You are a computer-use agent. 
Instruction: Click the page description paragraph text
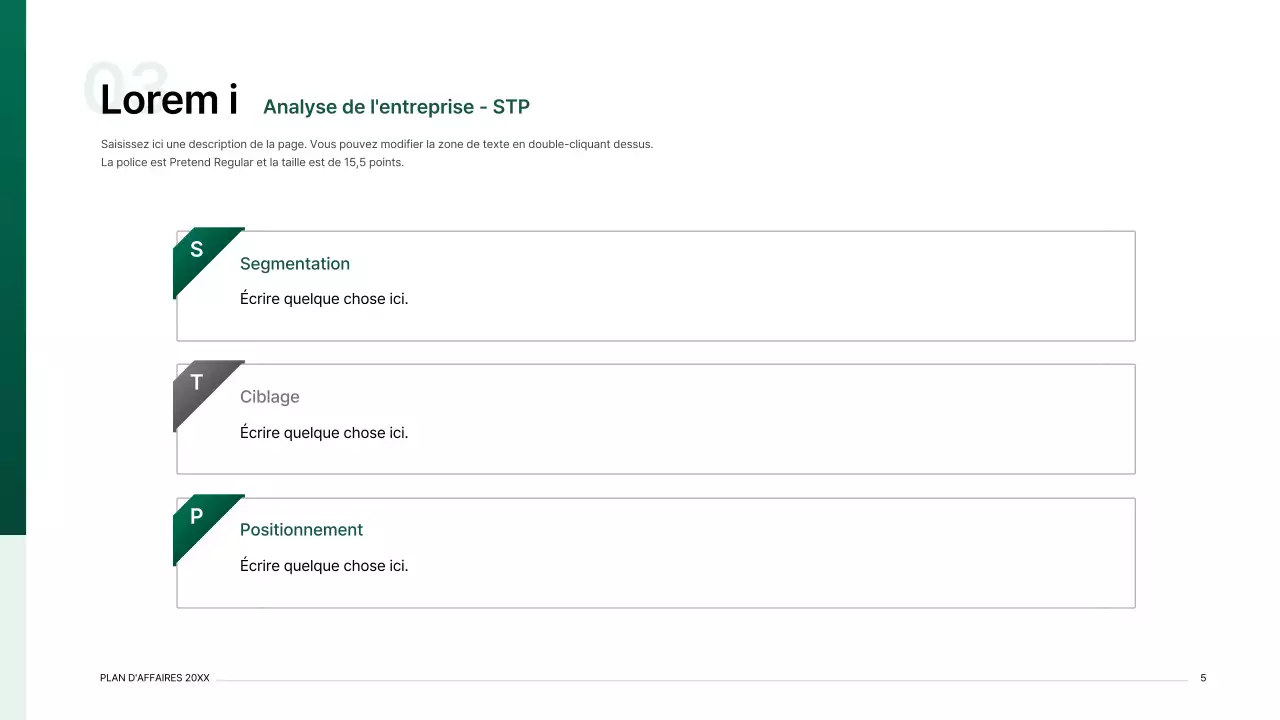pos(377,152)
